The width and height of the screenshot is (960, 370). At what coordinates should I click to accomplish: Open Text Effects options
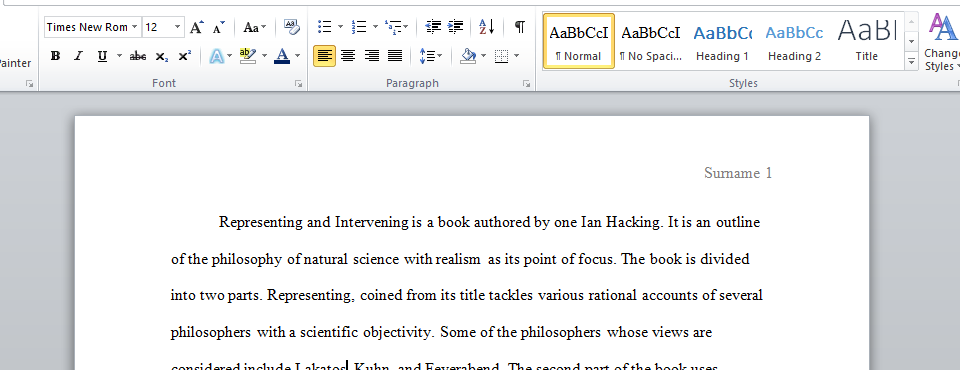tap(216, 56)
